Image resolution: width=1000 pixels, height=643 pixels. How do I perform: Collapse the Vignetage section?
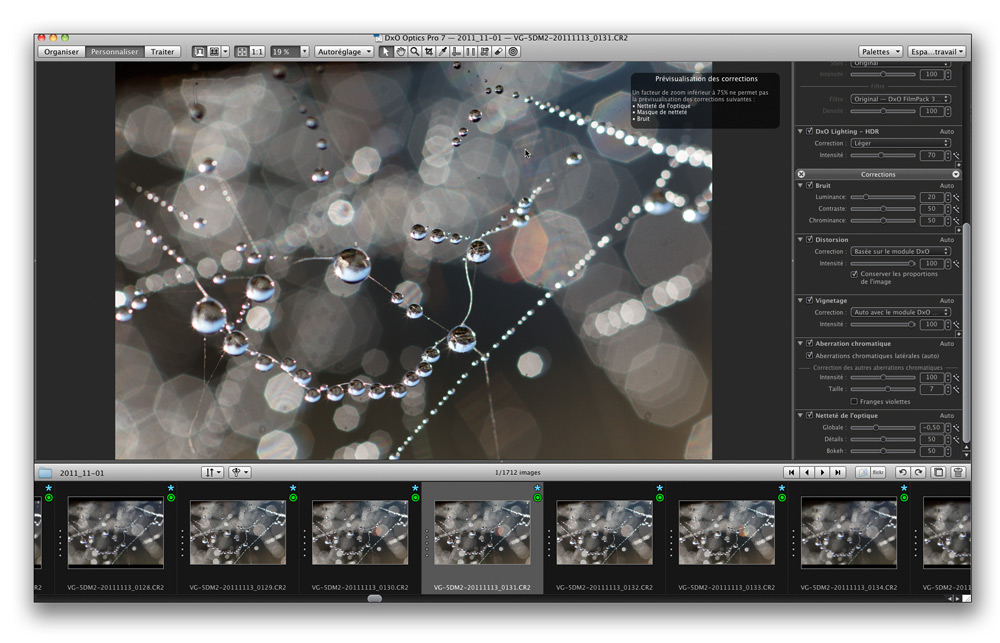point(800,300)
